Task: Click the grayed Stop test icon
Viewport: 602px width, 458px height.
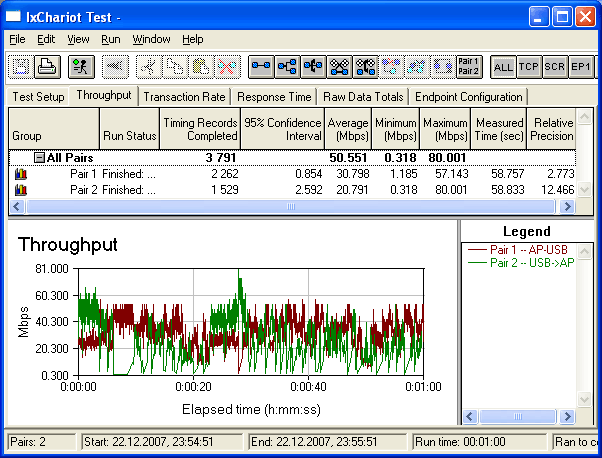Action: click(x=115, y=67)
